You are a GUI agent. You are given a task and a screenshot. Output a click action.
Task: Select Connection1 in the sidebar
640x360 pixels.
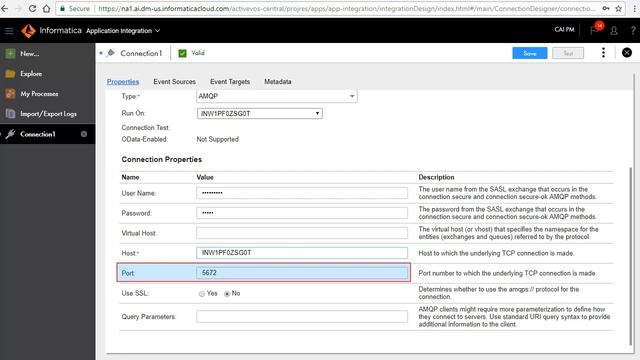pos(38,134)
